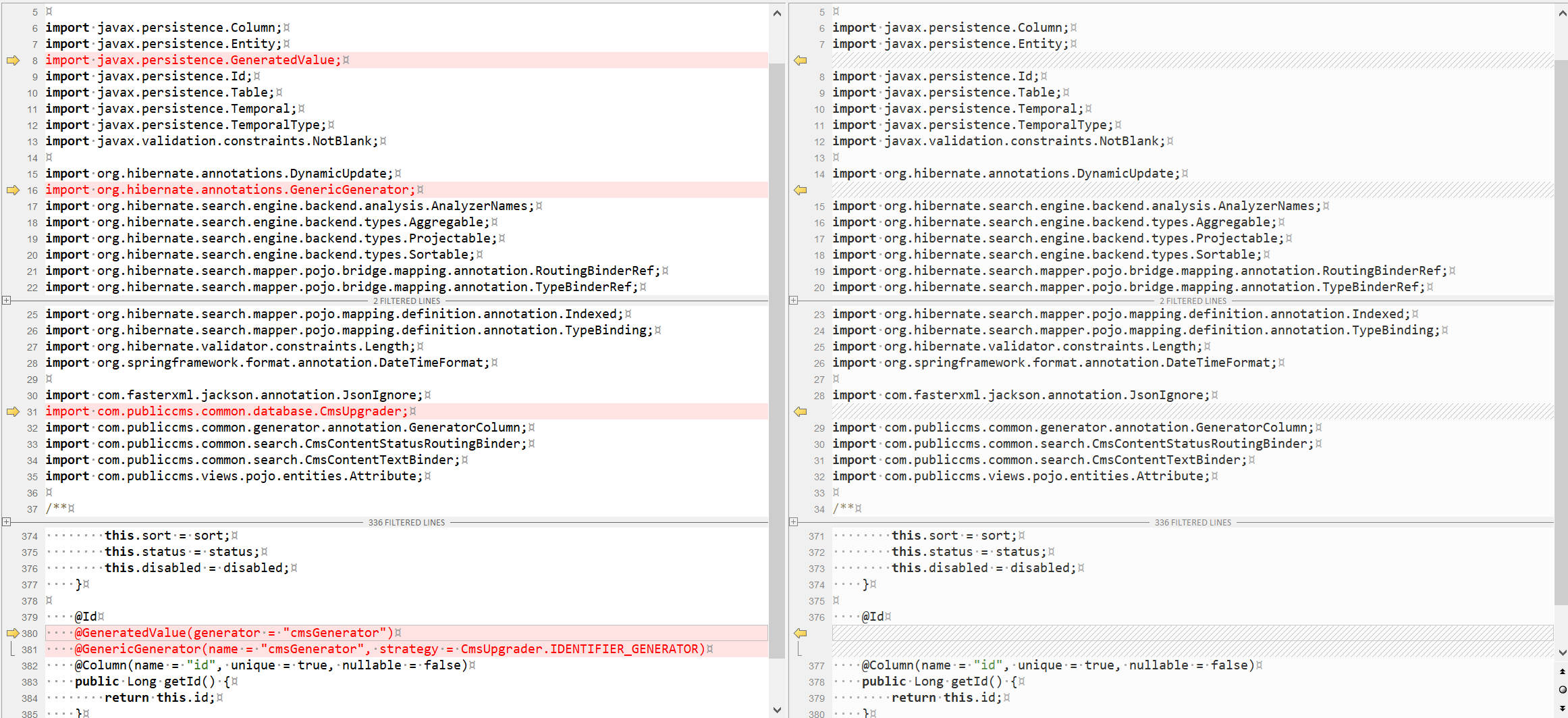Click the round browse-object button in right scrollbar
The width and height of the screenshot is (1568, 718).
1562,690
